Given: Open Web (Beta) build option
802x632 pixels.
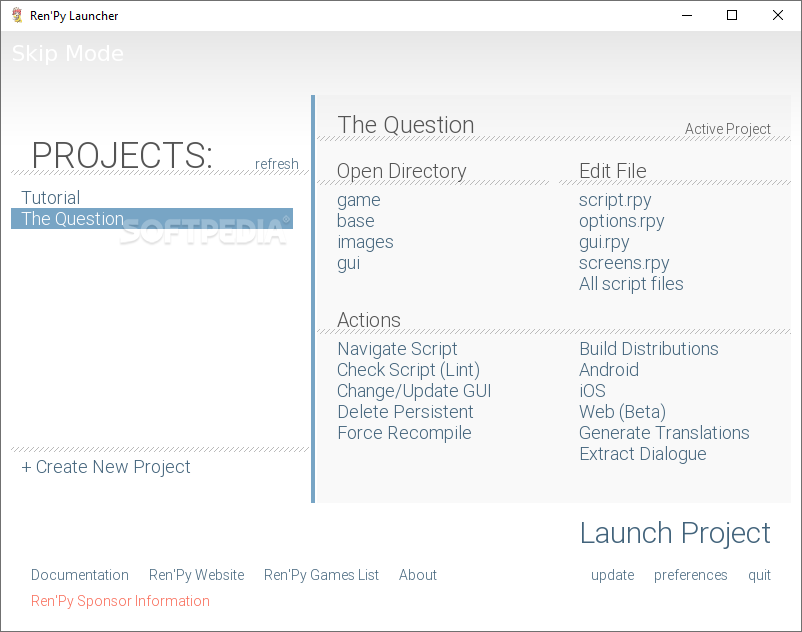Looking at the screenshot, I should click(622, 412).
